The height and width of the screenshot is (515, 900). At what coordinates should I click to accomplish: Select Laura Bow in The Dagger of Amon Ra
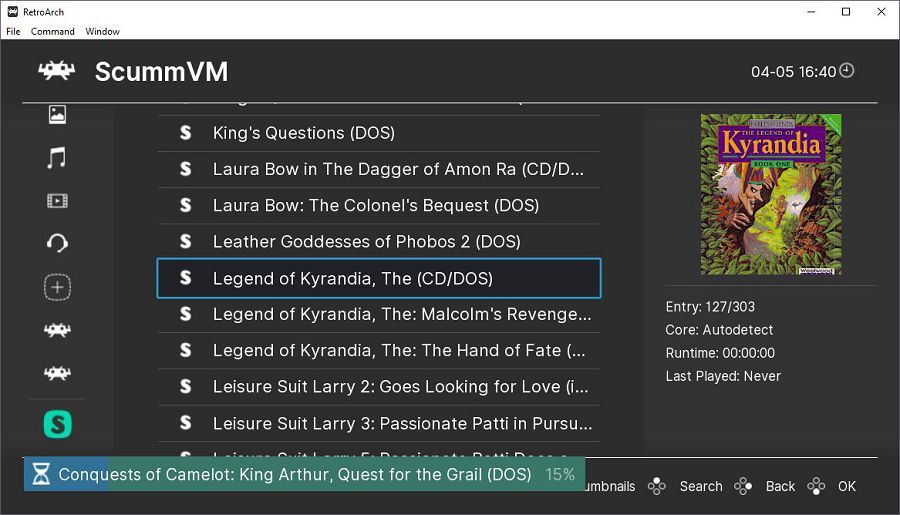coord(379,169)
